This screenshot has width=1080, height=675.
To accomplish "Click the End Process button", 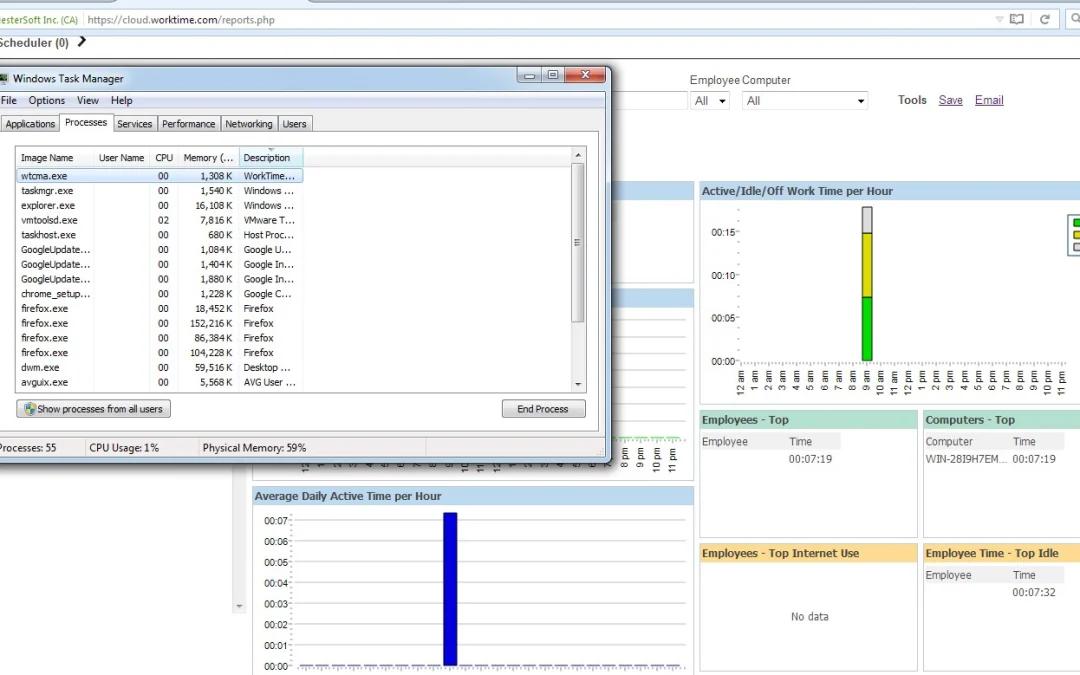I will tap(543, 408).
